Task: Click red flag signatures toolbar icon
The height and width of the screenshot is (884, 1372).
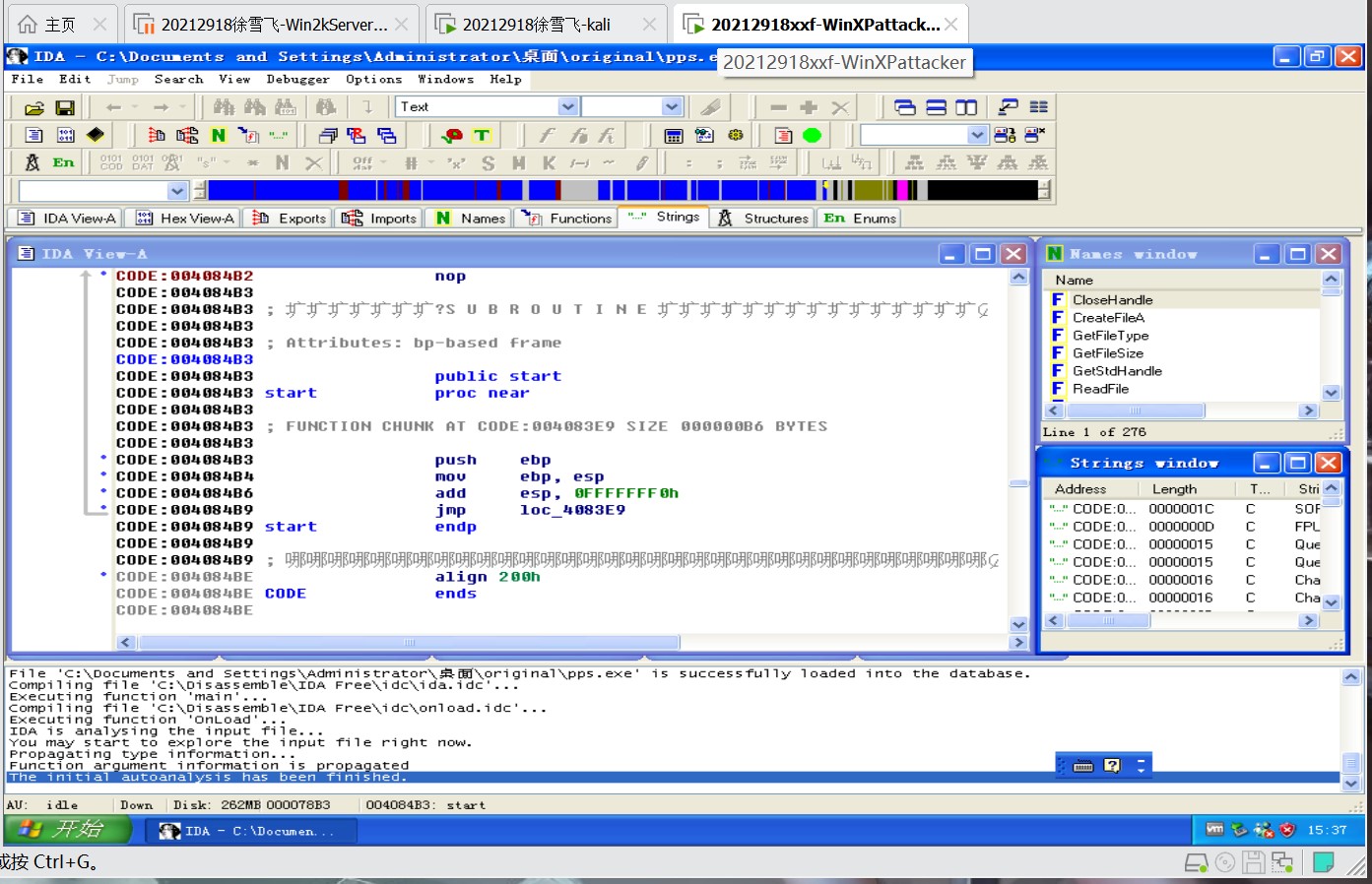Action: [452, 135]
